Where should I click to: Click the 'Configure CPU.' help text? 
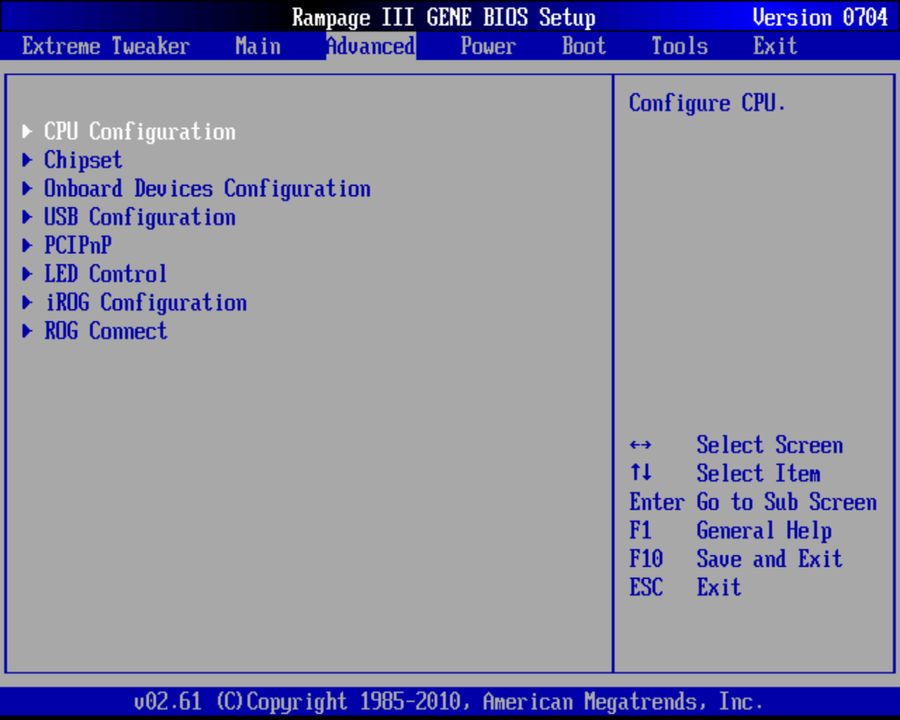pyautogui.click(x=707, y=103)
